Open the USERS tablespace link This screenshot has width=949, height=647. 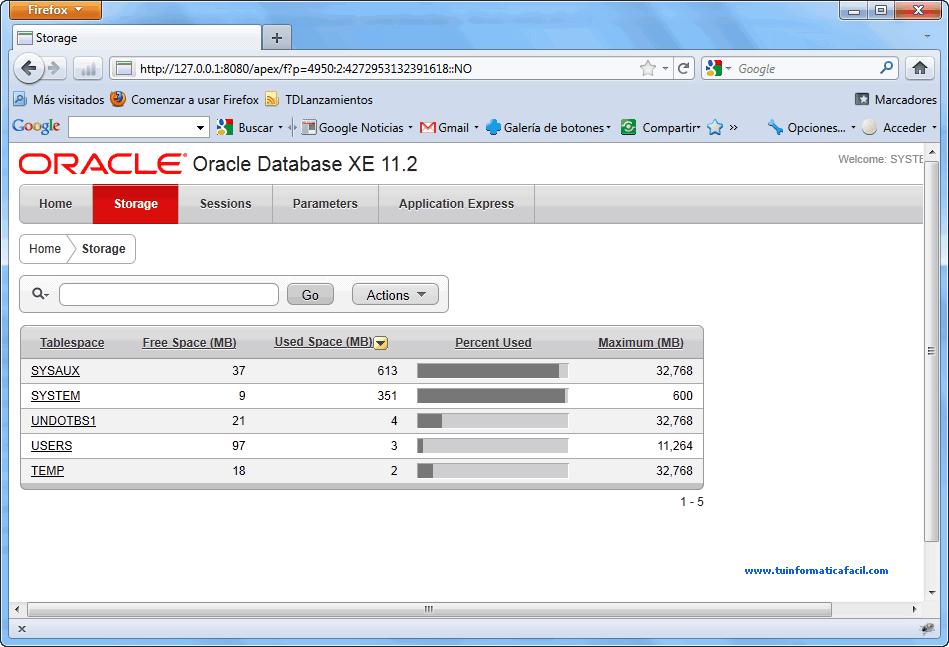51,445
